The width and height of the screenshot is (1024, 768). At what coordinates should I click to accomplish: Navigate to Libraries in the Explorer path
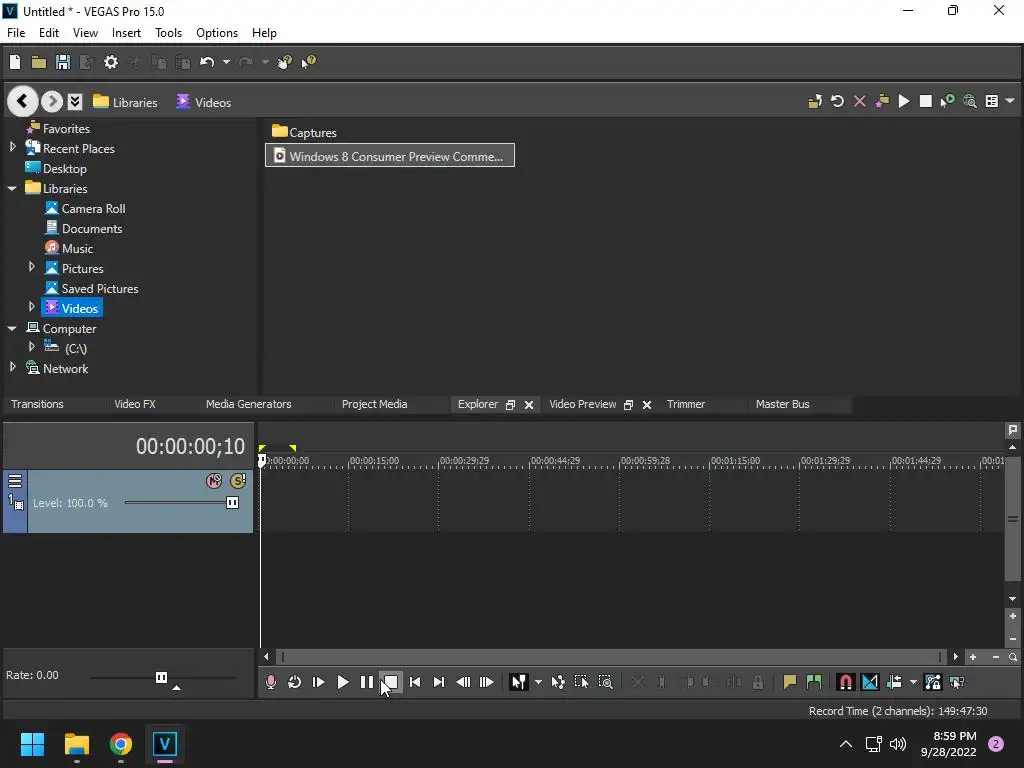[x=125, y=102]
